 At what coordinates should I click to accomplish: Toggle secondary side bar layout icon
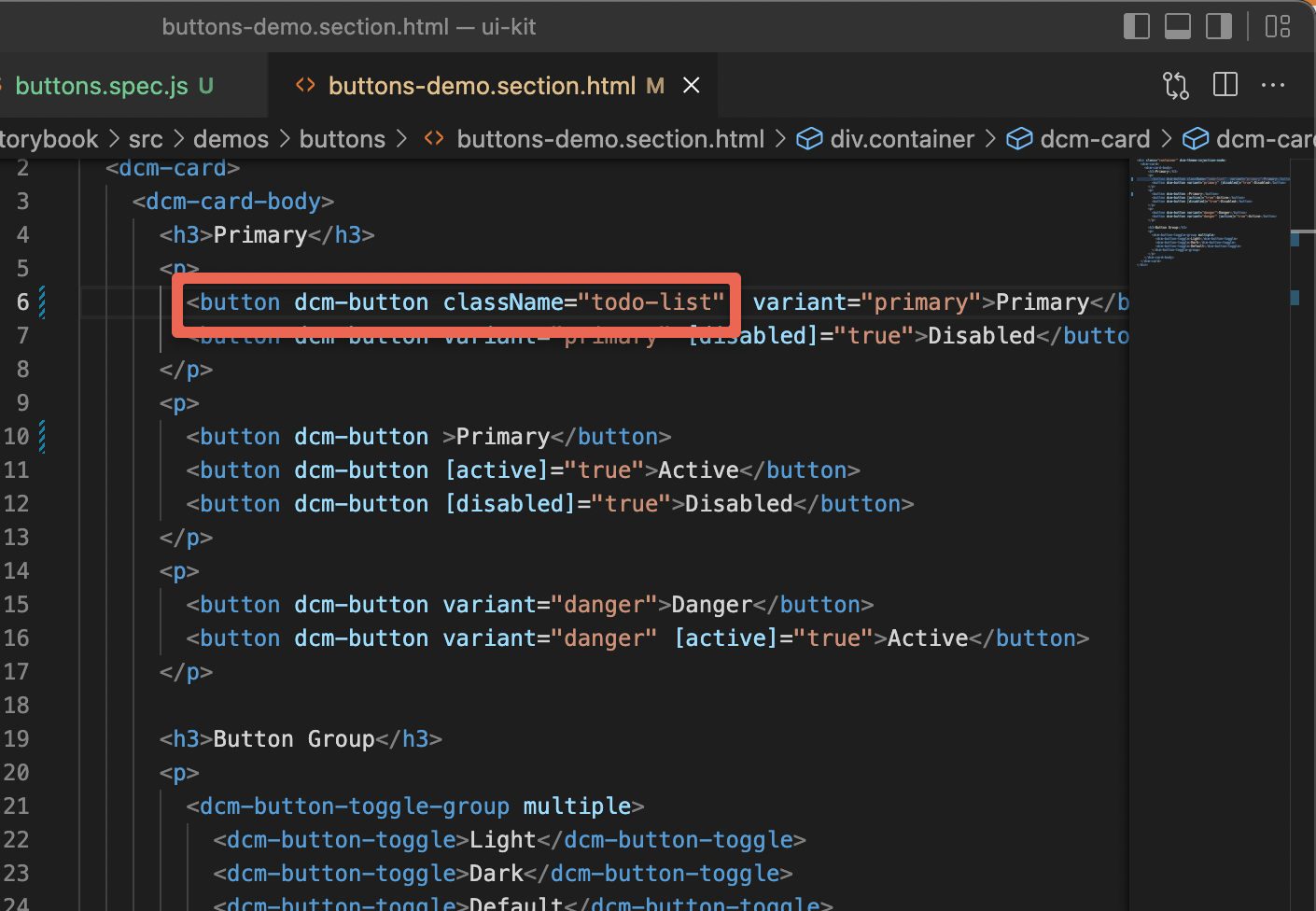pos(1219,26)
